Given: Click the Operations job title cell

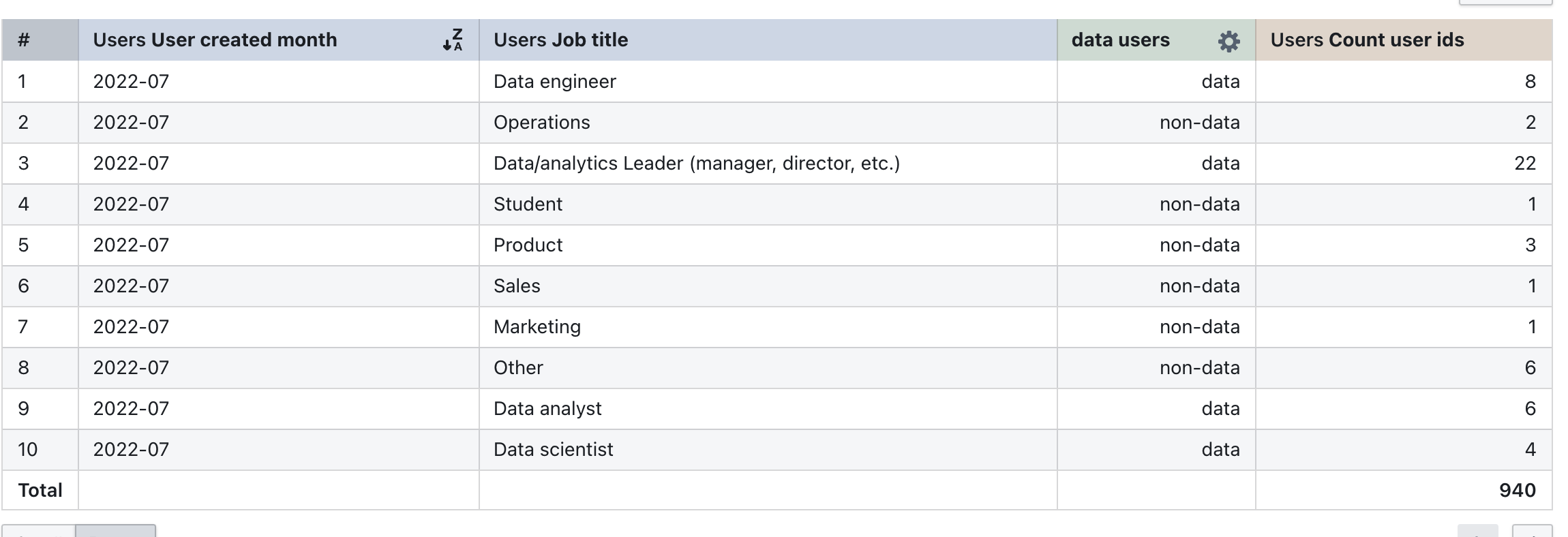Looking at the screenshot, I should coord(541,123).
